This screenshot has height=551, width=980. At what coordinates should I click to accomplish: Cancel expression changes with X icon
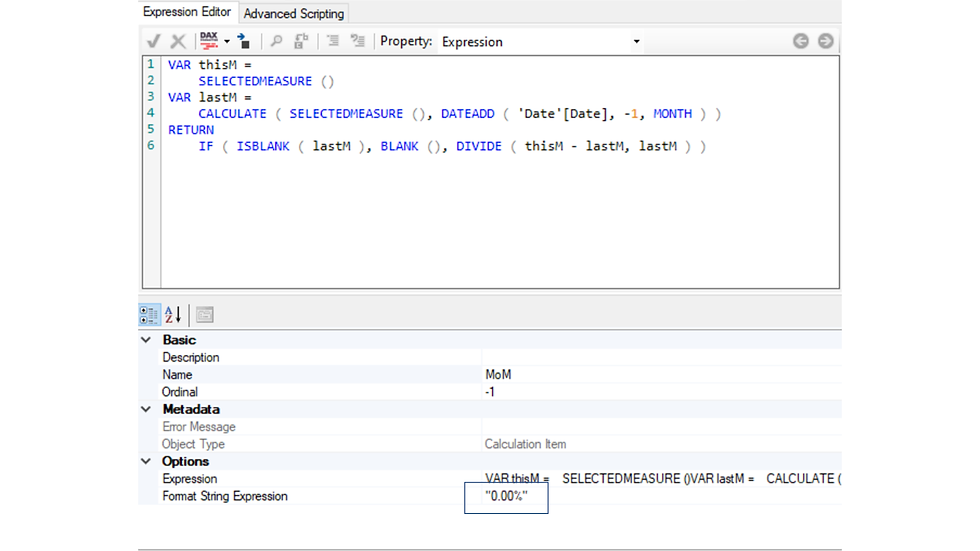pos(178,41)
